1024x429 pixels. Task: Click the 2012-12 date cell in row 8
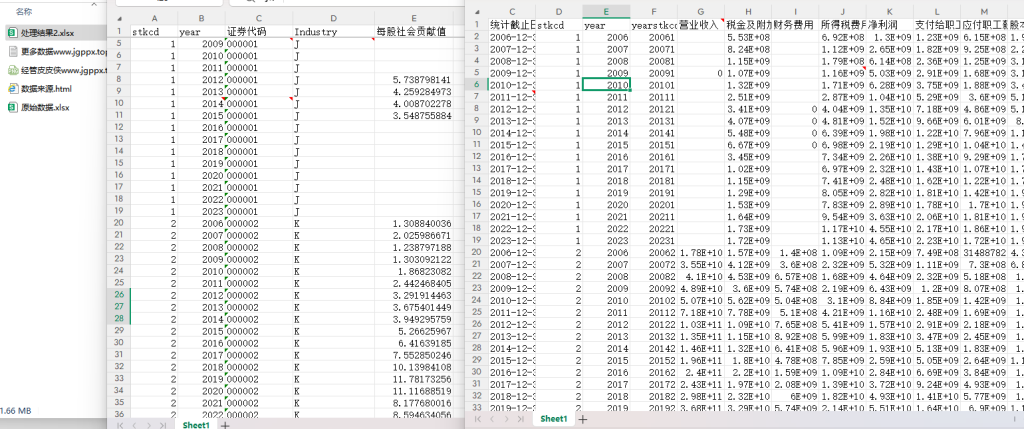(512, 108)
